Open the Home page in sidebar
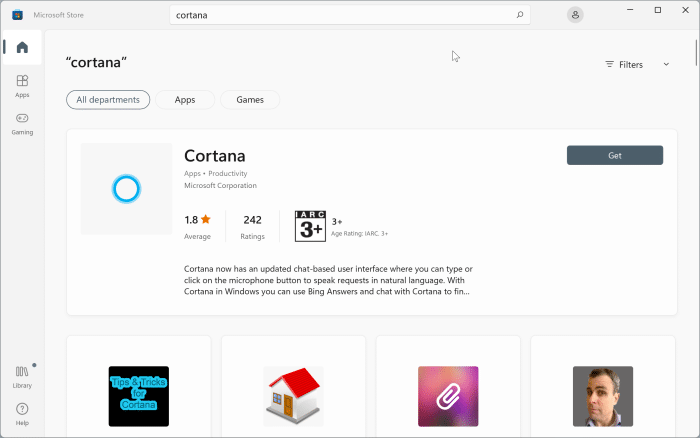Viewport: 700px width, 438px height. tap(22, 47)
